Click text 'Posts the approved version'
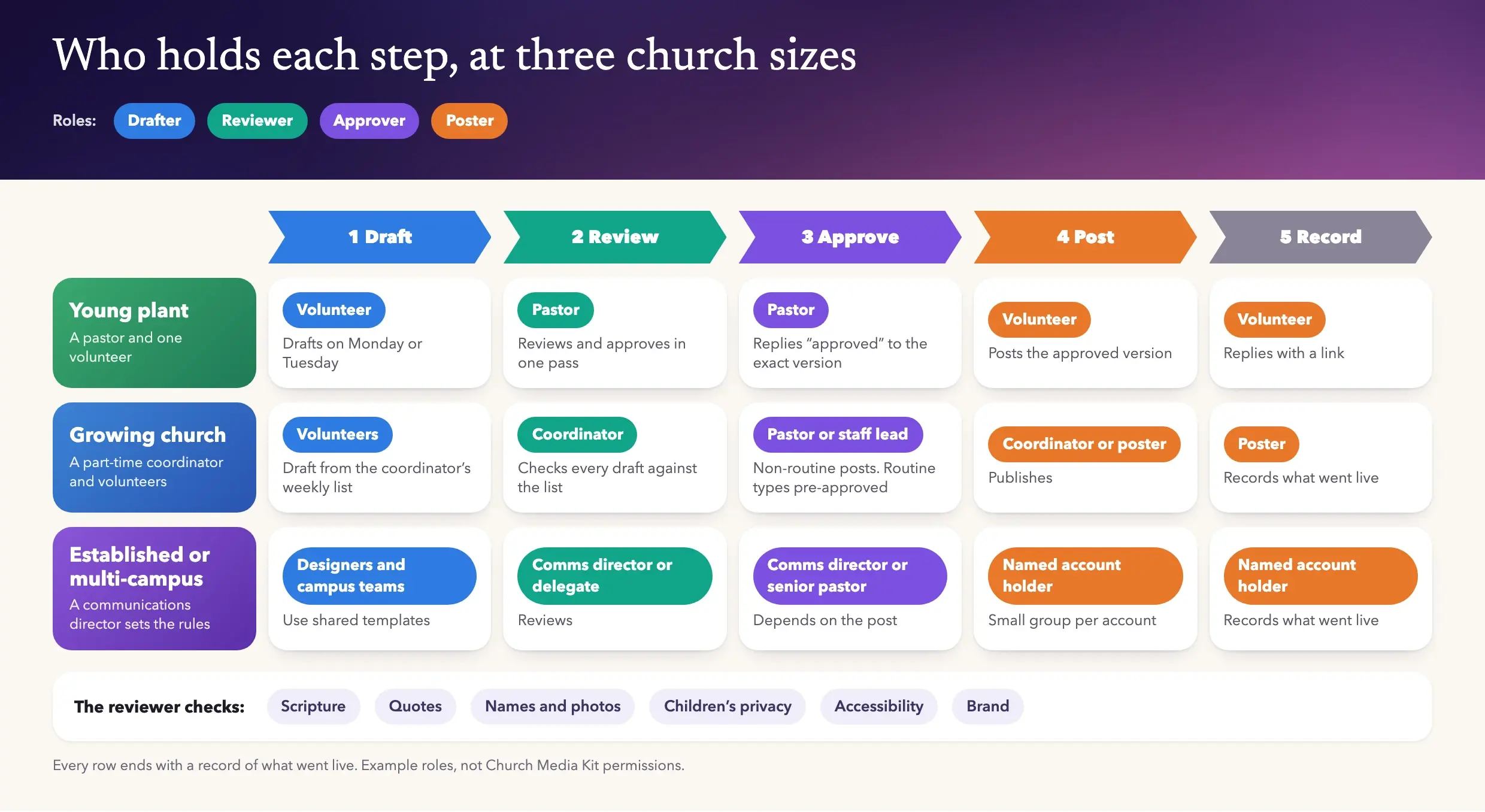1485x812 pixels. coord(1080,353)
